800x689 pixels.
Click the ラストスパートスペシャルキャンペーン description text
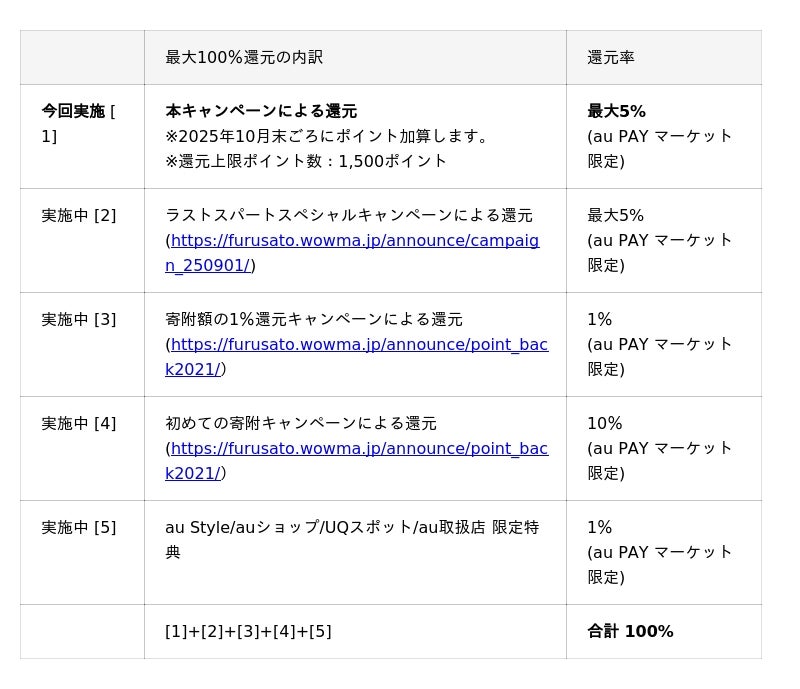(x=348, y=215)
